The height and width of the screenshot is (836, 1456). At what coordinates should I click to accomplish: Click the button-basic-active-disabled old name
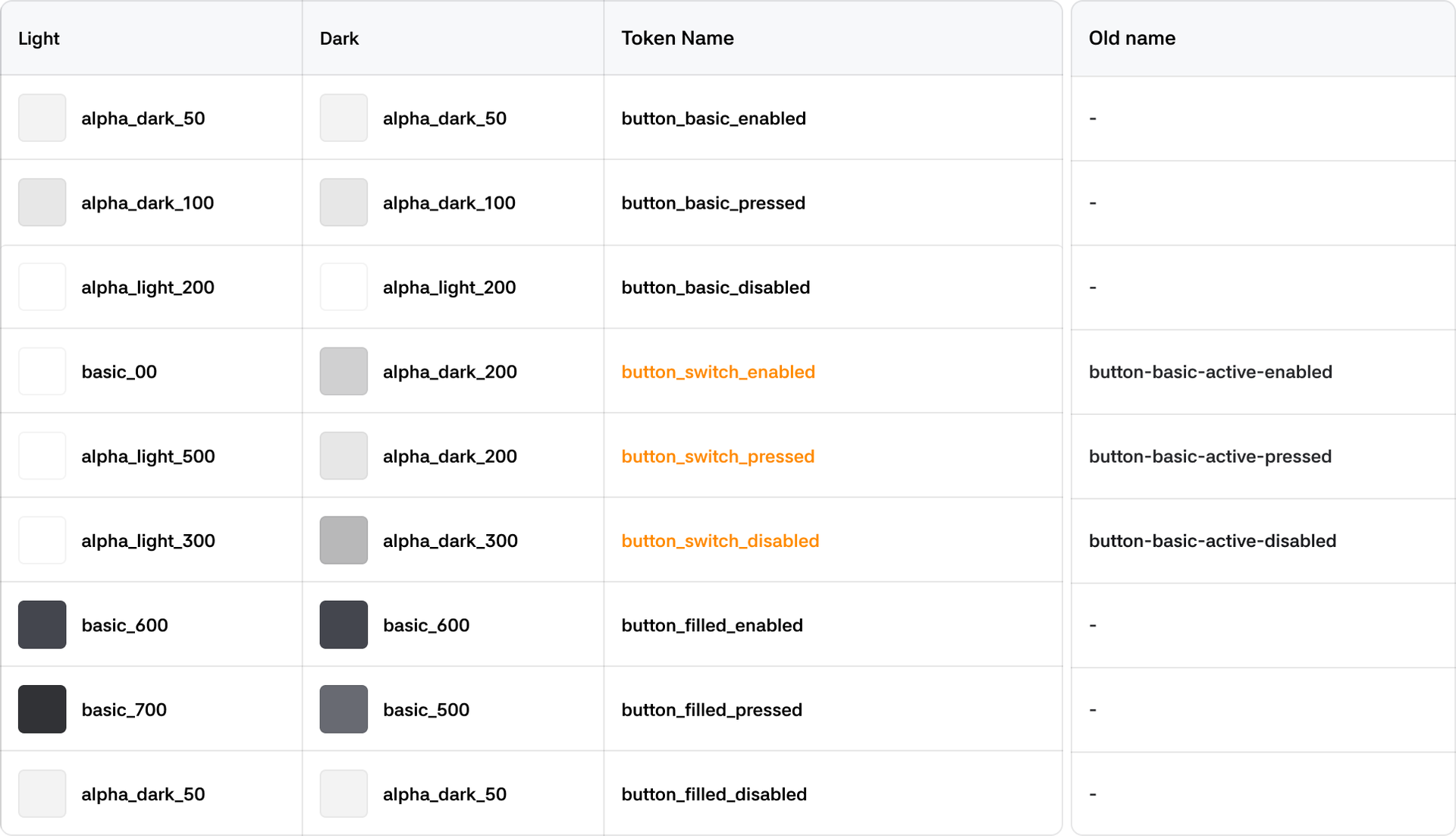(x=1212, y=541)
